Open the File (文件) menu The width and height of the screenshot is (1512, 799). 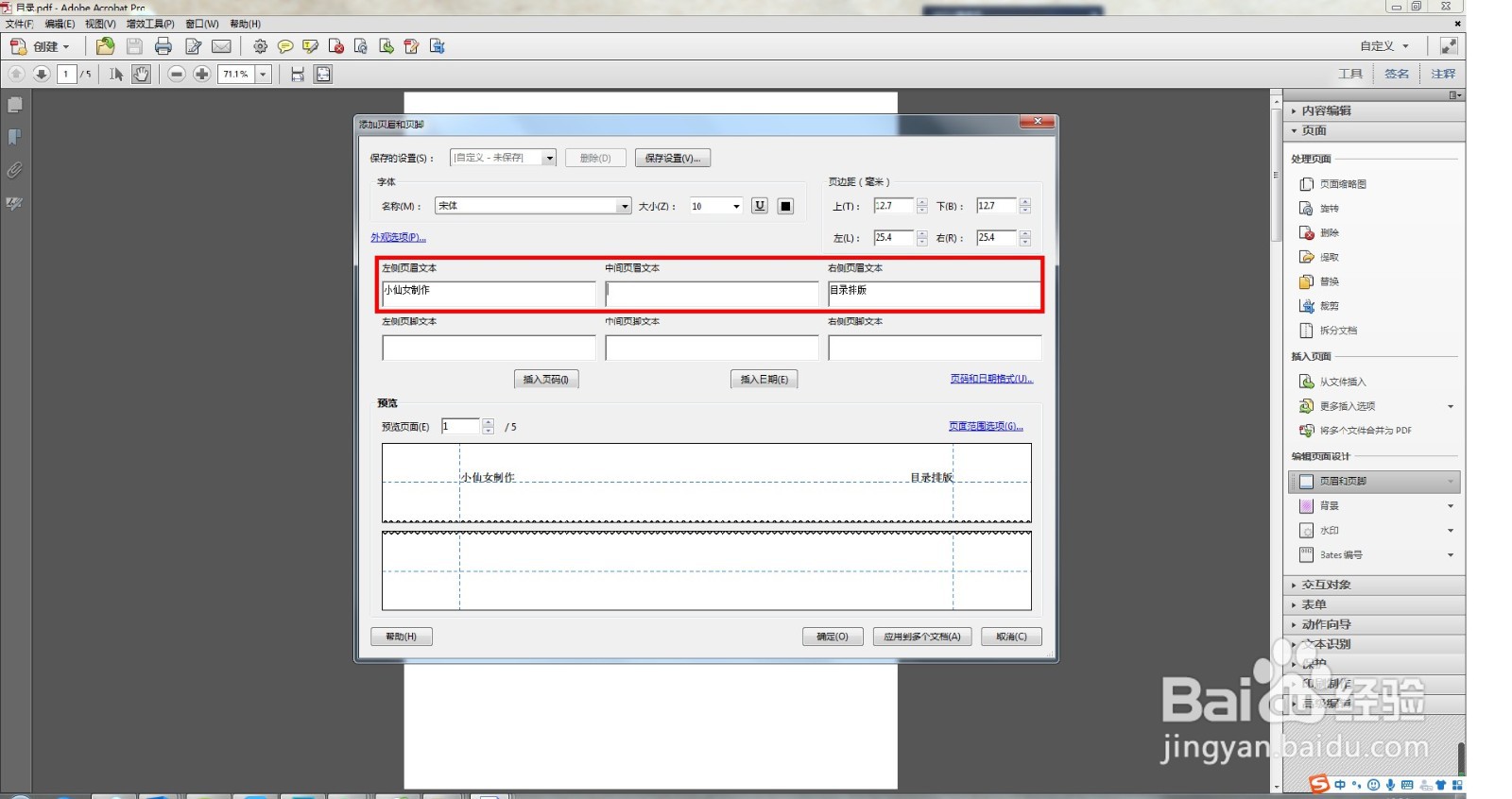pyautogui.click(x=19, y=24)
